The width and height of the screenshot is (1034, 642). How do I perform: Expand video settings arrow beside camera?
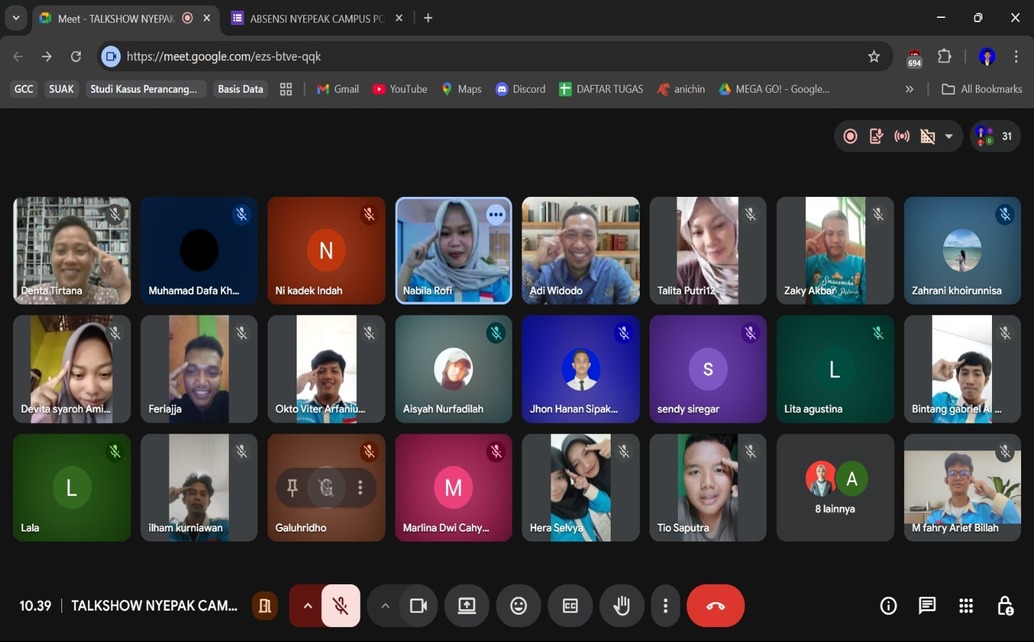pyautogui.click(x=385, y=606)
